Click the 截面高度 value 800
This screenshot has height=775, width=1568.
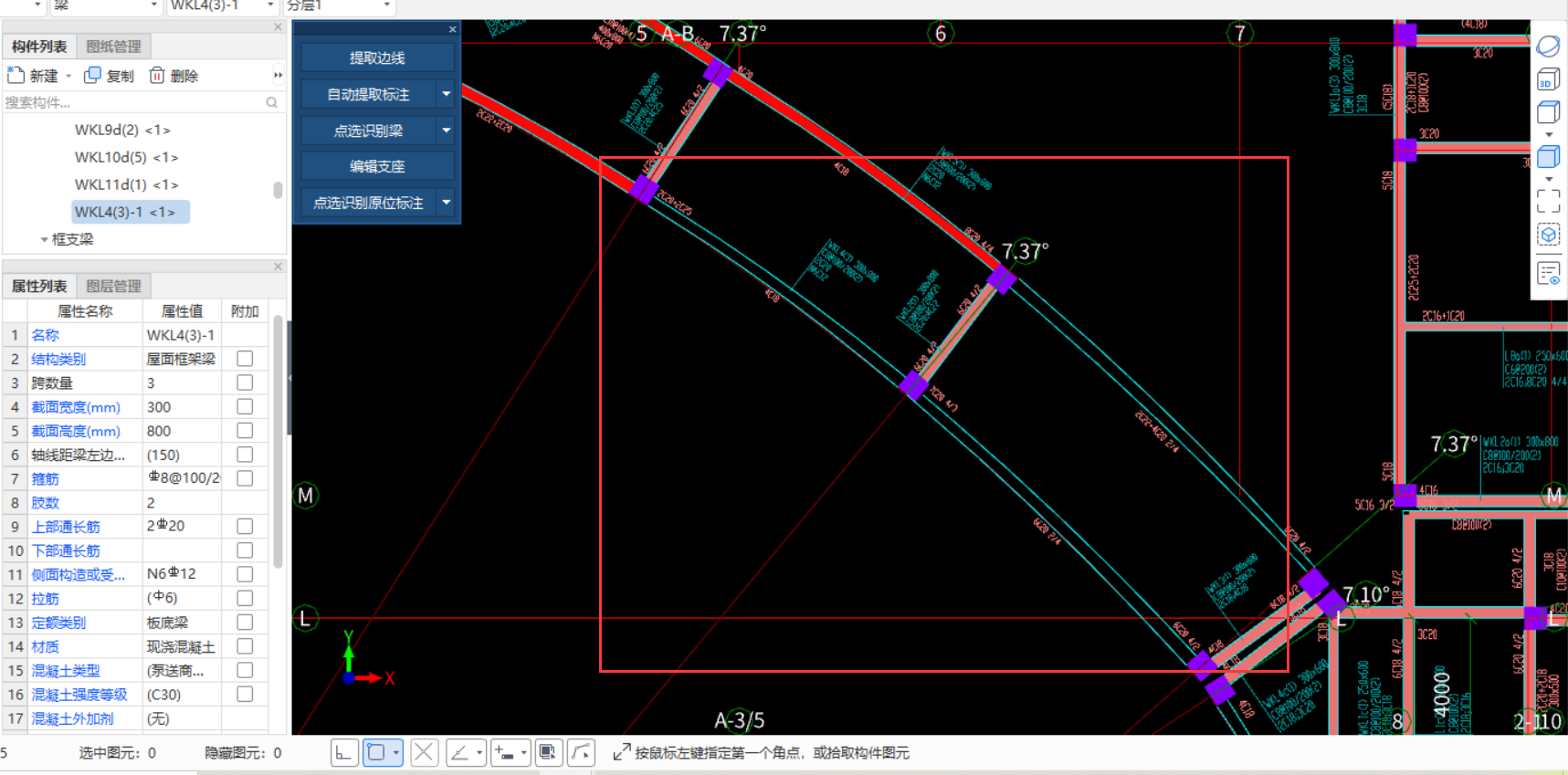(x=183, y=431)
